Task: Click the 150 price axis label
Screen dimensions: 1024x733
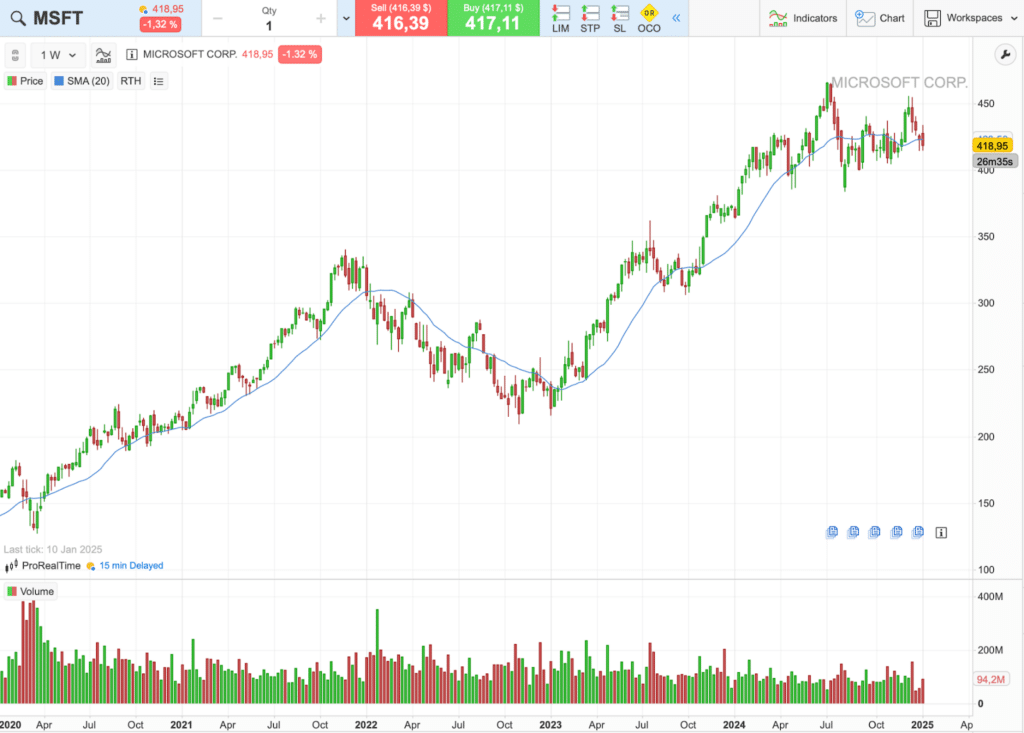Action: click(x=986, y=503)
